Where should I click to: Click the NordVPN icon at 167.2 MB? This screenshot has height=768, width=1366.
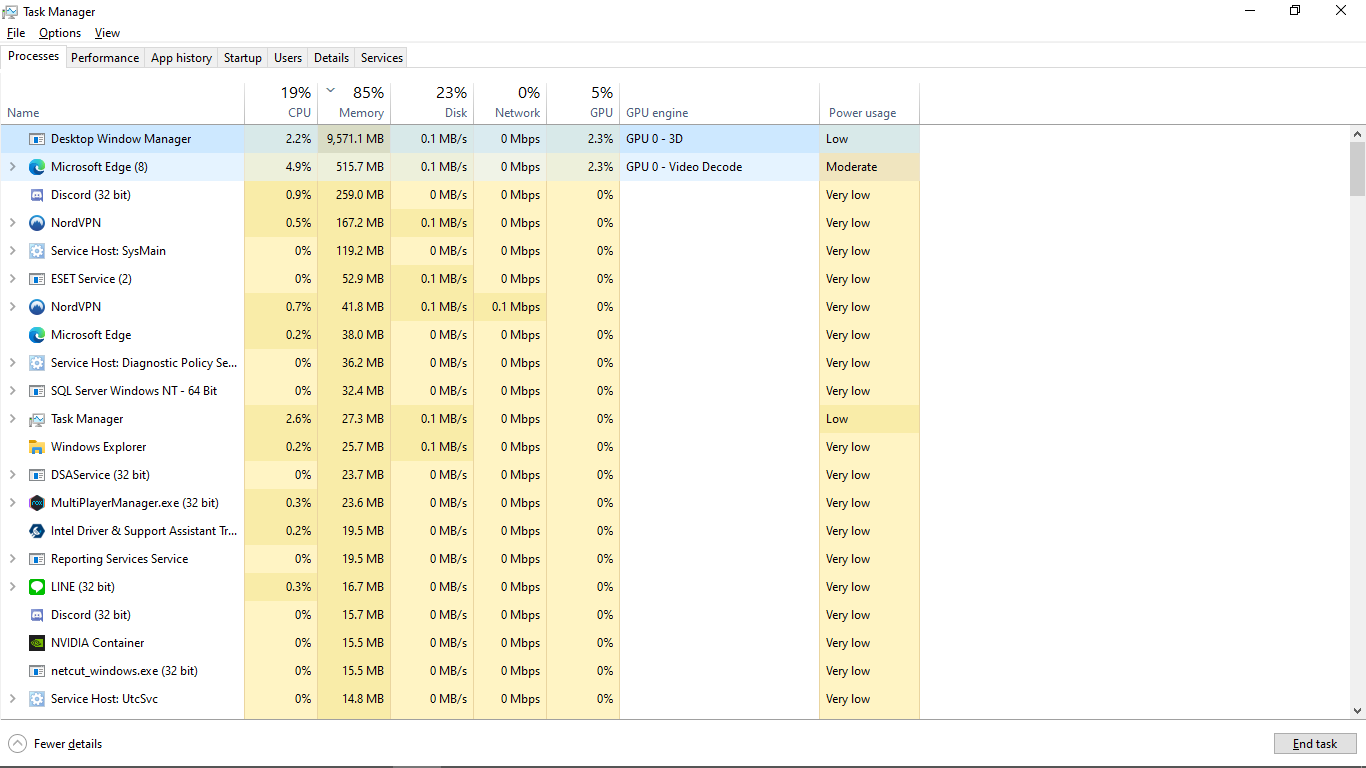click(x=37, y=223)
